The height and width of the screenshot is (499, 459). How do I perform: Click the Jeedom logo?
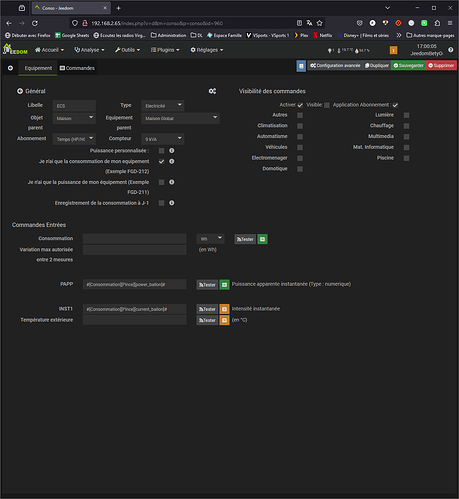pos(15,49)
